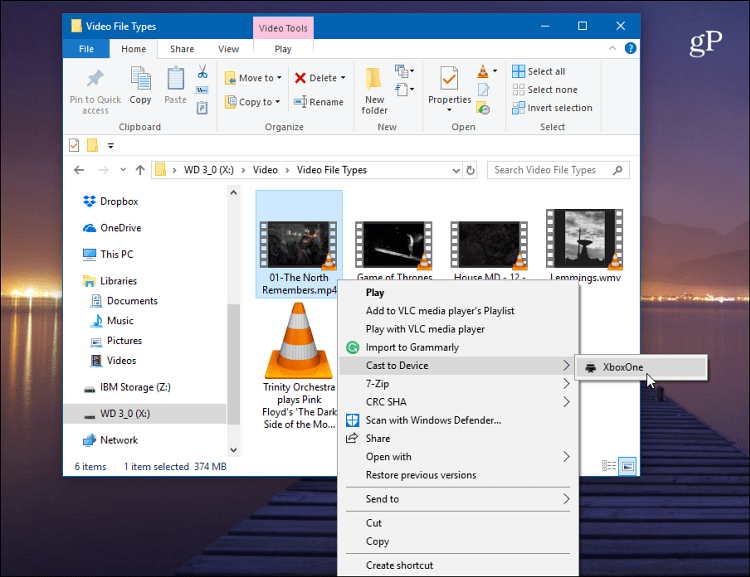This screenshot has height=577, width=750.
Task: Click the Paste shortcut icon in Clipboard
Action: pyautogui.click(x=202, y=108)
